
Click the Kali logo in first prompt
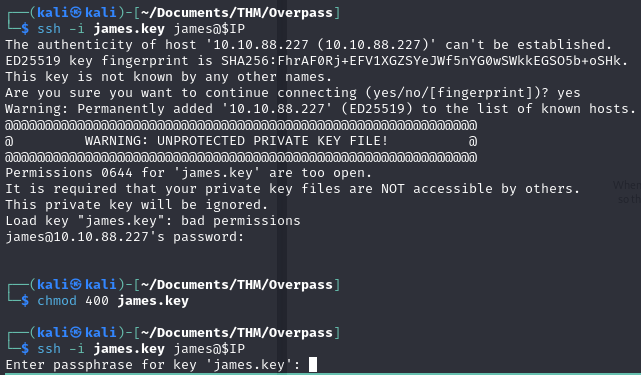pos(76,13)
